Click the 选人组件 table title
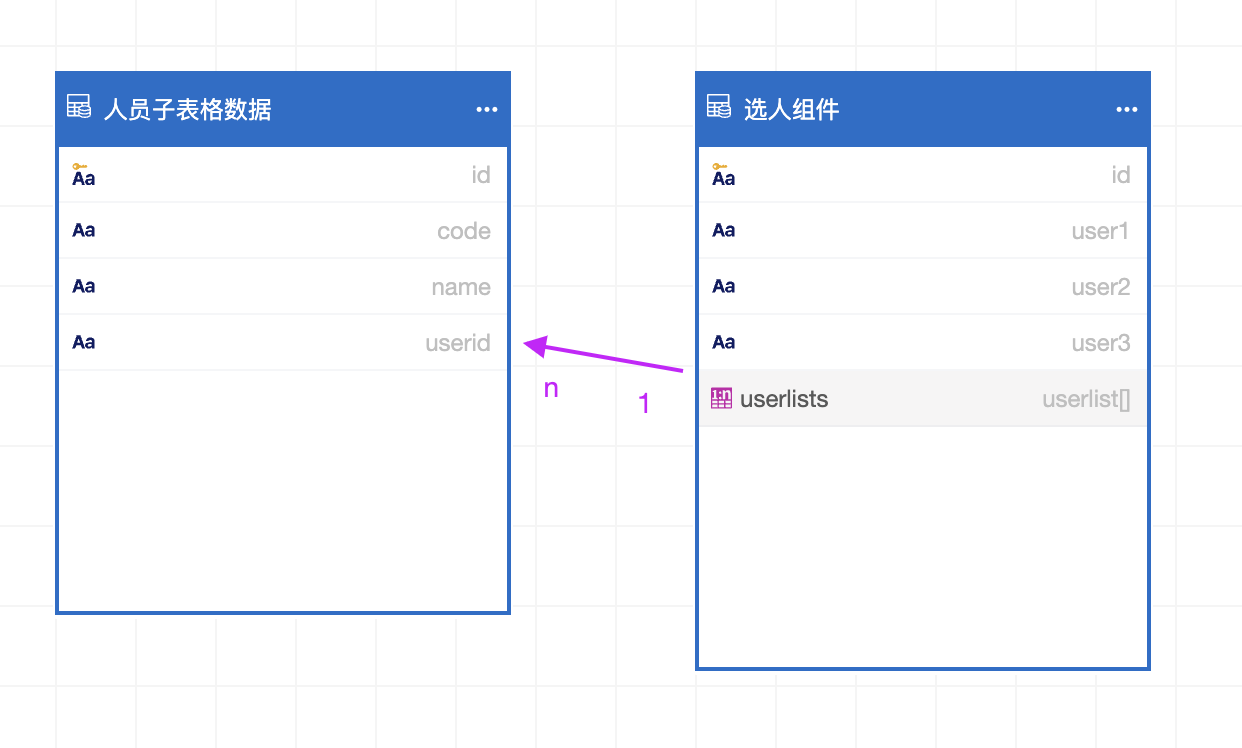 click(791, 109)
